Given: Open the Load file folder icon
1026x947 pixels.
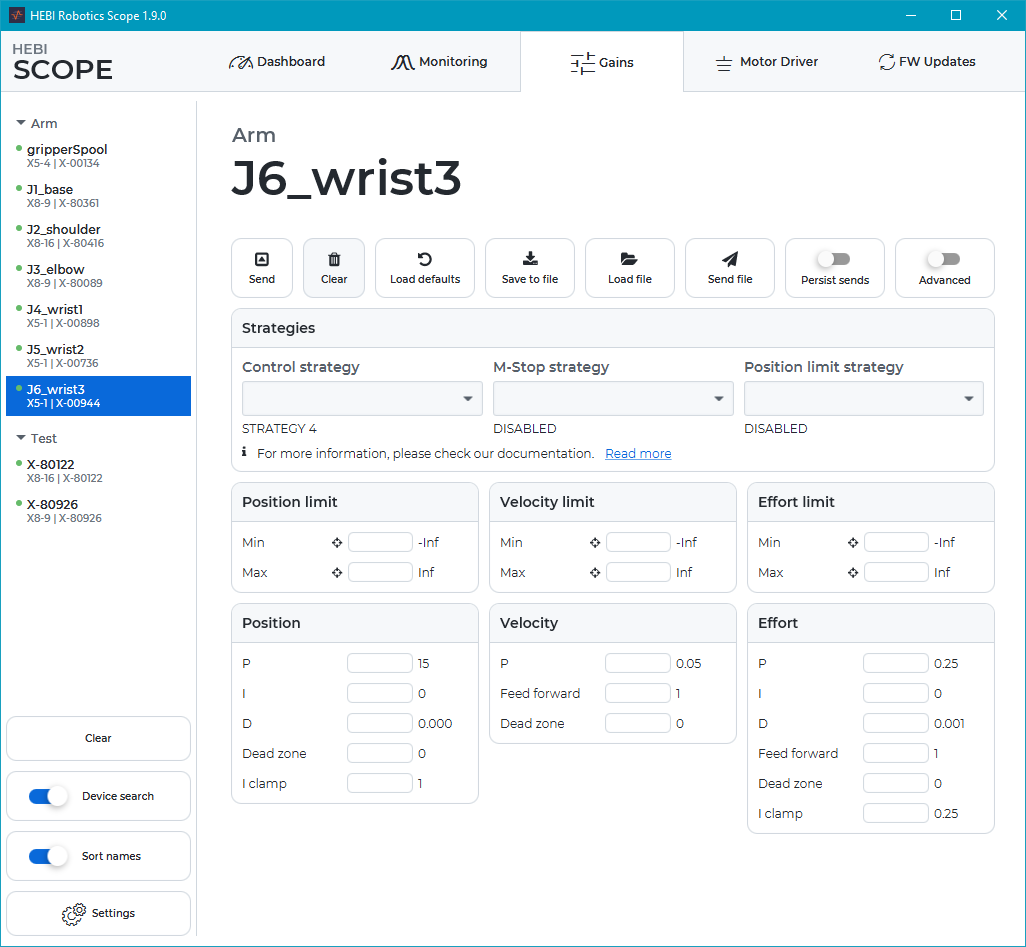Looking at the screenshot, I should point(630,259).
